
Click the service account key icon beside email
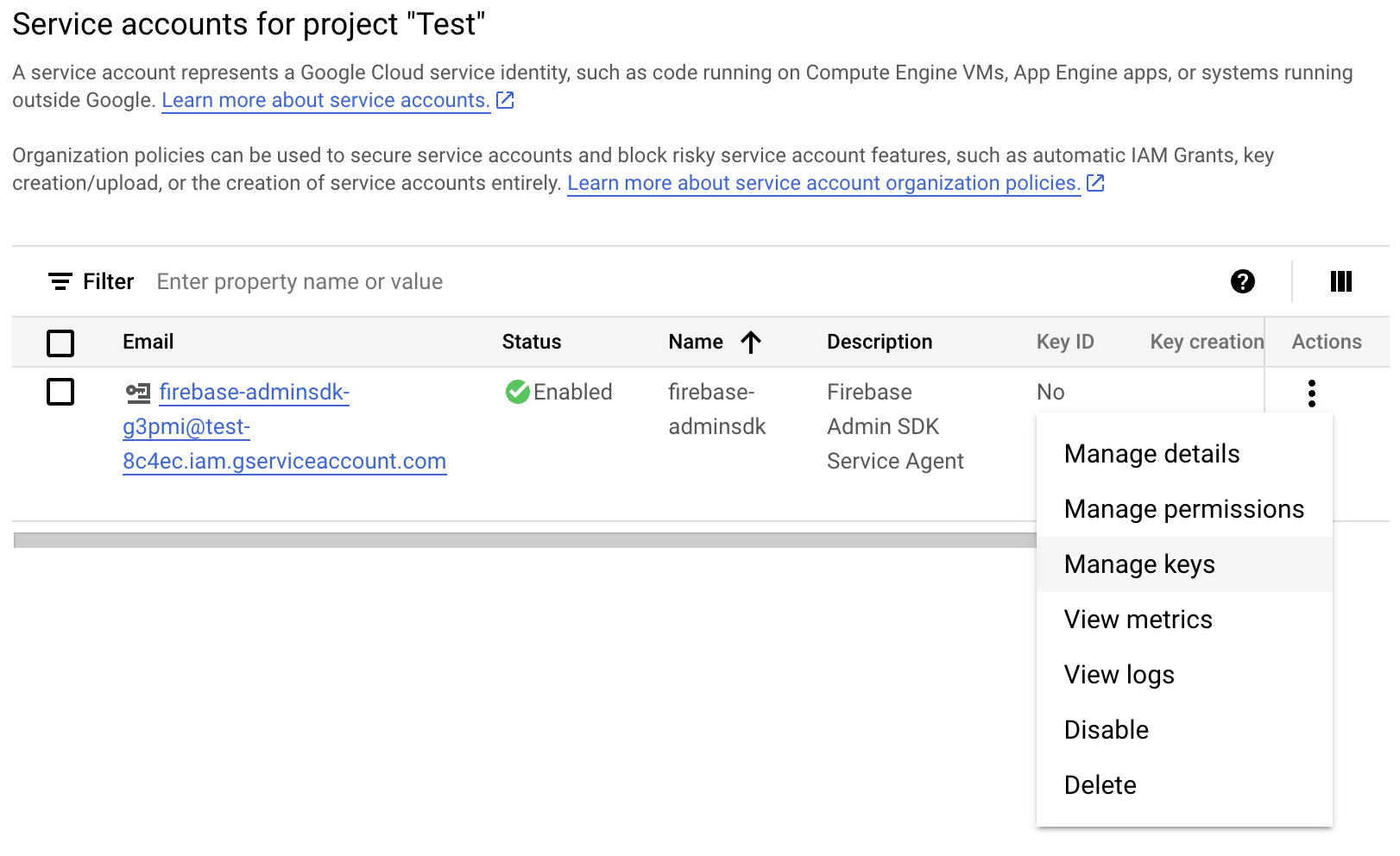137,393
